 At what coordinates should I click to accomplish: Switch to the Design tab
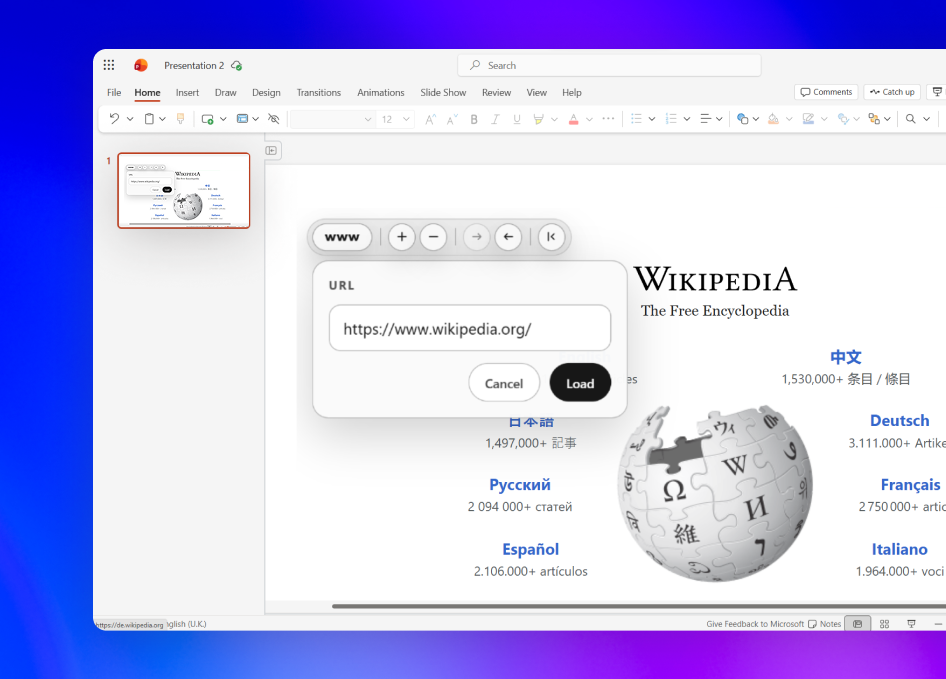[266, 92]
